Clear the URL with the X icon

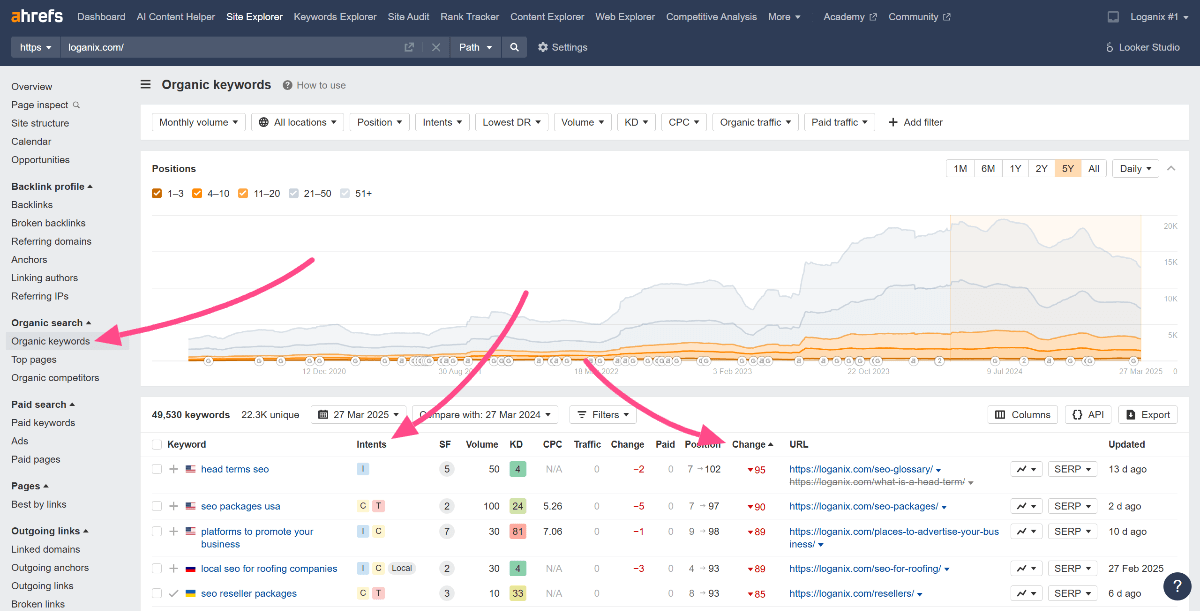[435, 47]
